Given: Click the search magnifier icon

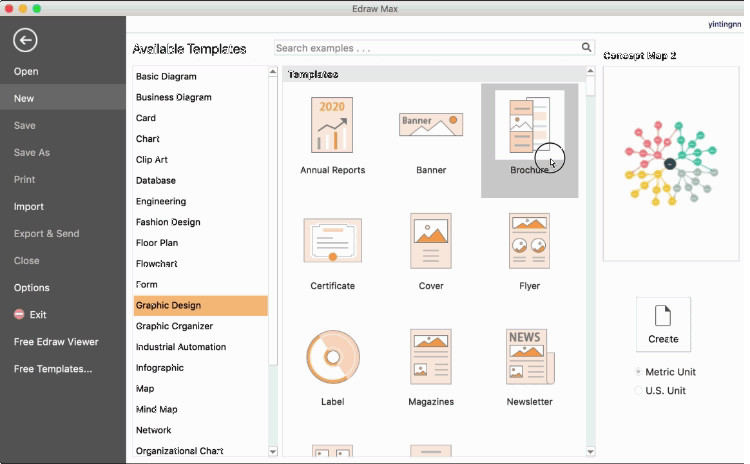Looking at the screenshot, I should 587,47.
